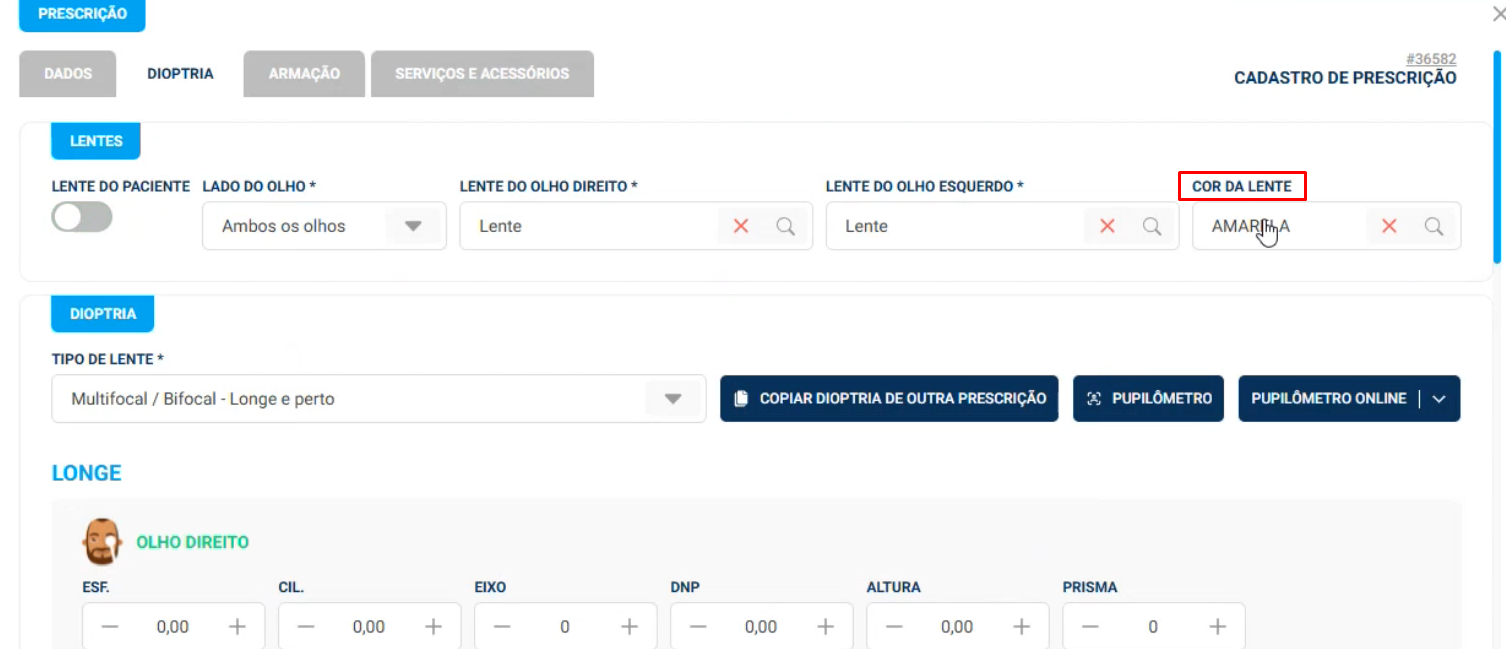The image size is (1506, 649).
Task: Clear the Lente do Olho Direito field
Action: pyautogui.click(x=741, y=227)
